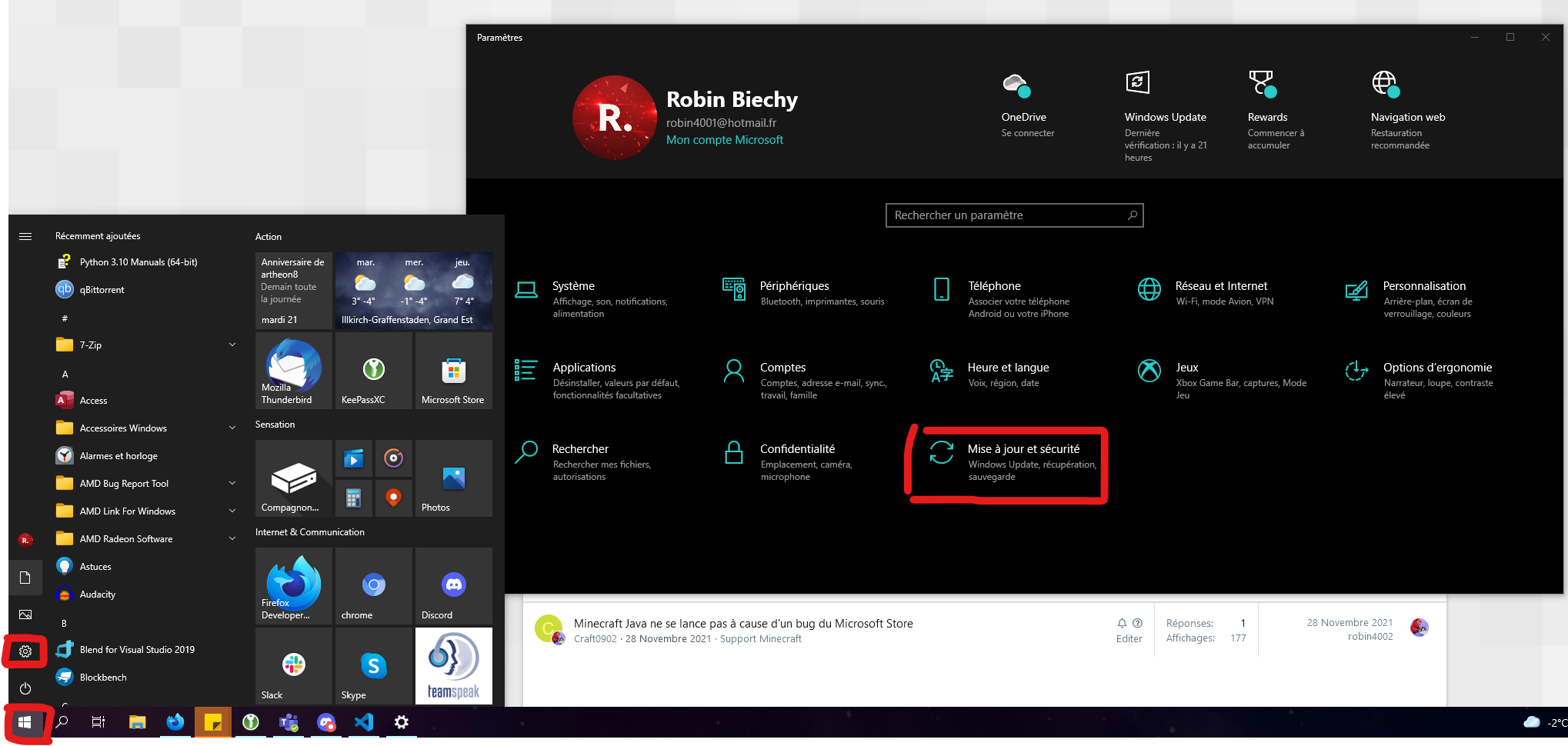
Task: Open taskbar Search magnifier
Action: [62, 722]
